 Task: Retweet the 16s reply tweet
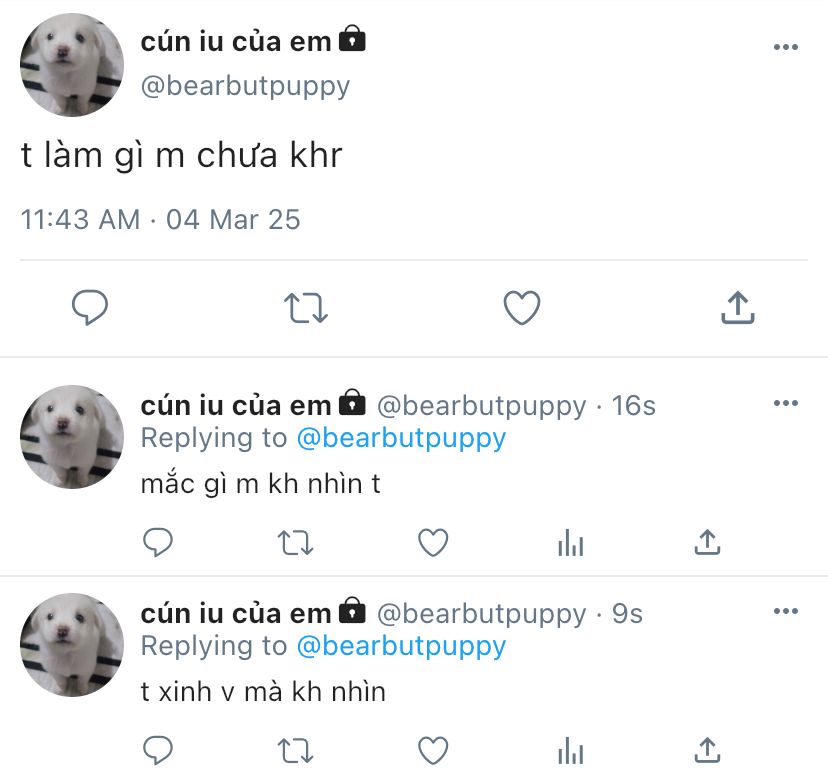click(x=296, y=543)
